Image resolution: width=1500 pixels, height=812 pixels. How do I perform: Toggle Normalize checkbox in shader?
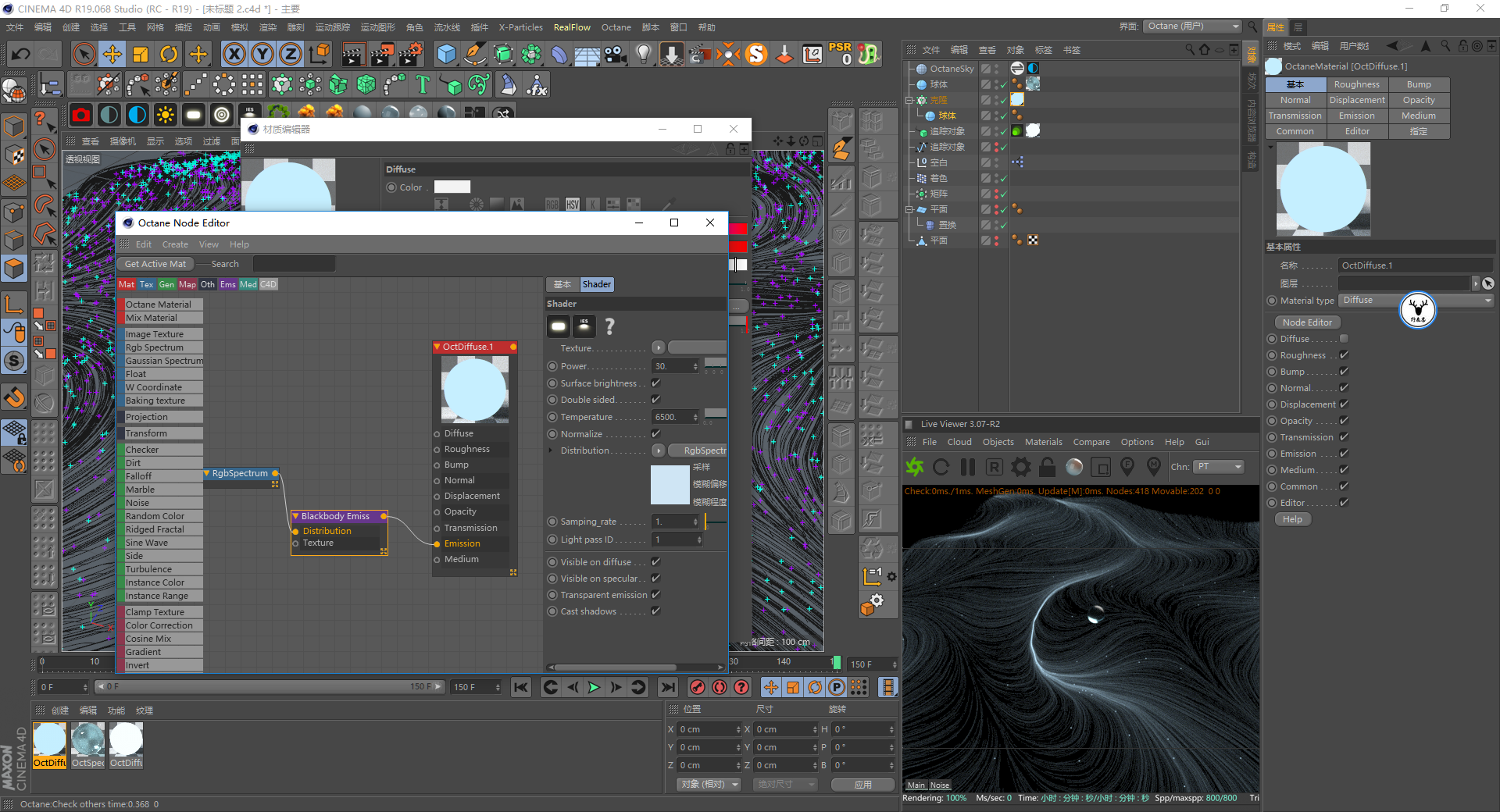tap(656, 434)
